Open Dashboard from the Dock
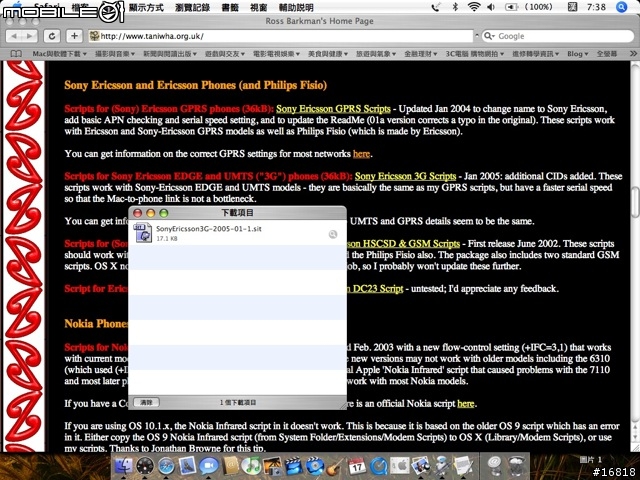The height and width of the screenshot is (480, 640). pyautogui.click(x=144, y=466)
